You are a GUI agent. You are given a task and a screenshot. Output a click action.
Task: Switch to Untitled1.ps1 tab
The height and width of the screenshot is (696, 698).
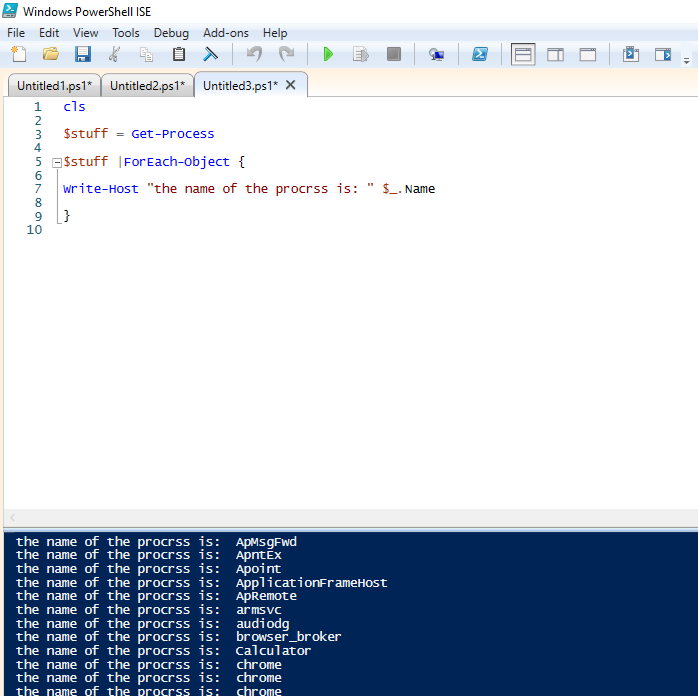[x=54, y=85]
